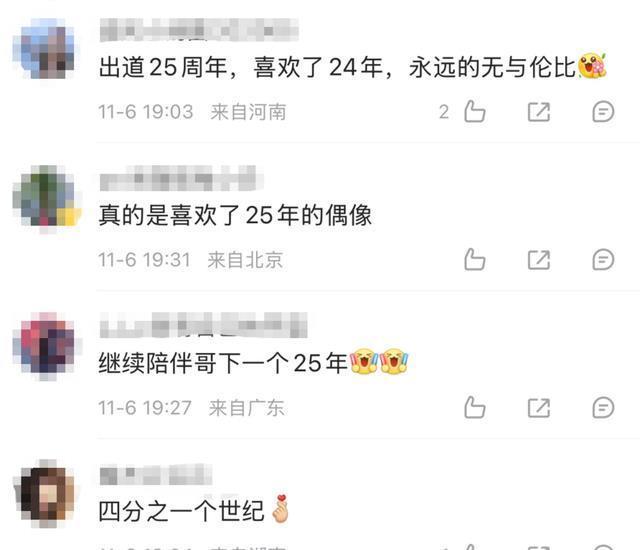Select the comment text 四分之一个世纪
The height and width of the screenshot is (550, 640).
click(x=181, y=511)
